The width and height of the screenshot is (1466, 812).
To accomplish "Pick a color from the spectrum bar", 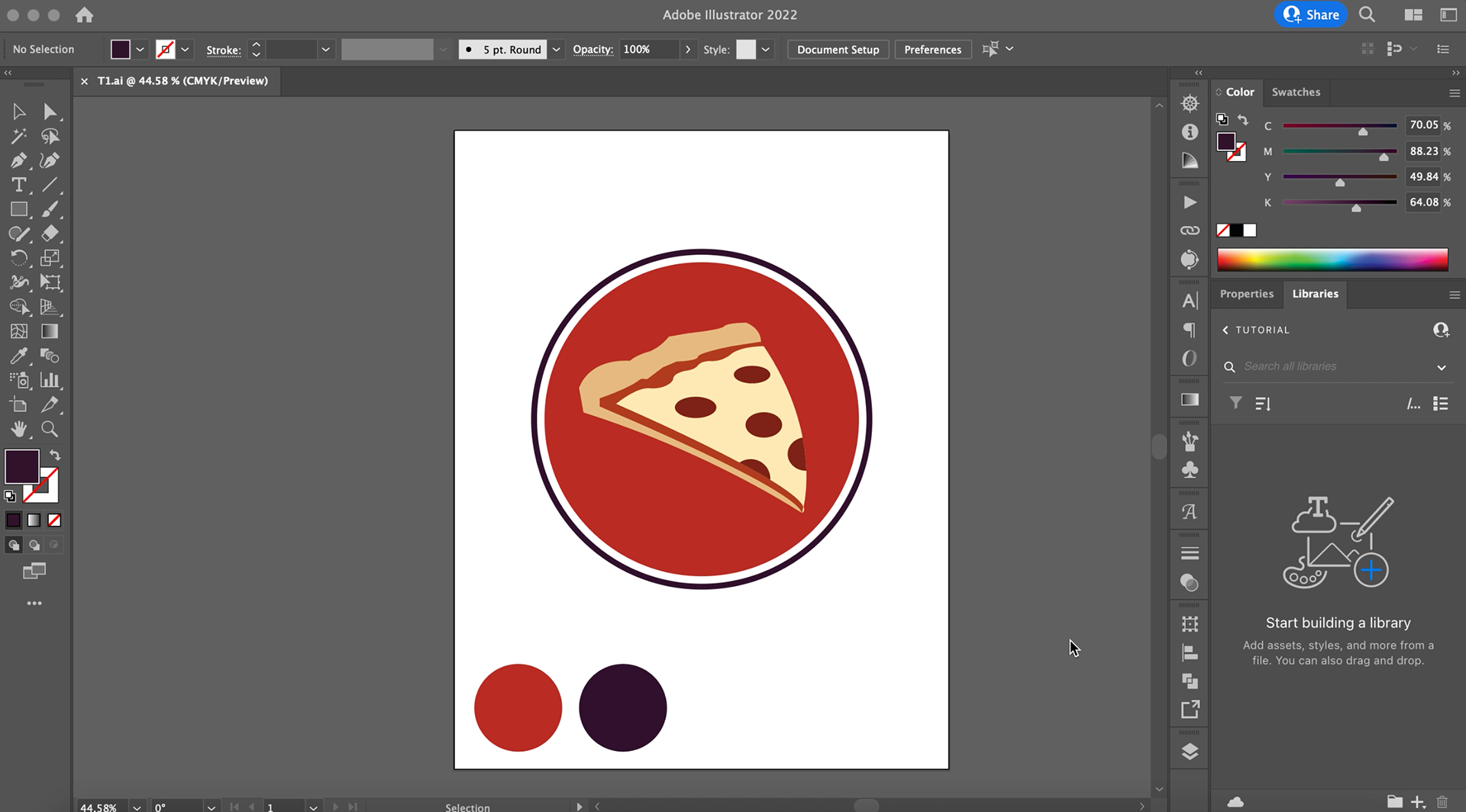I will [x=1332, y=259].
